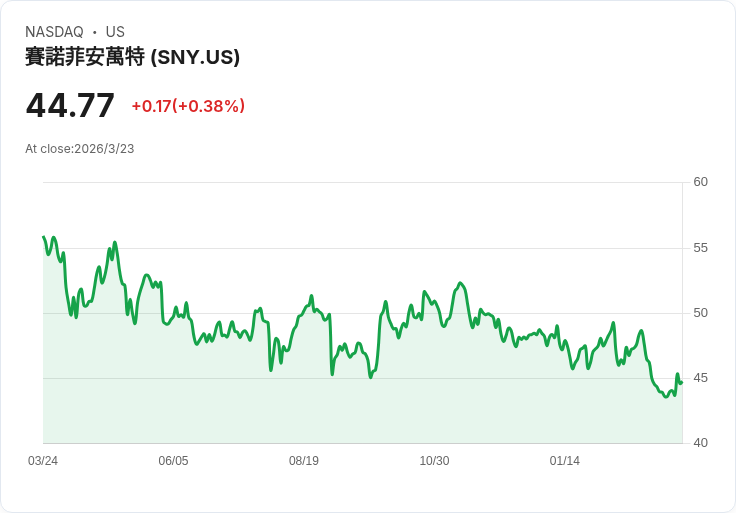Open the 賽諾菲安萬特 (SNY.US) stock title
This screenshot has width=736, height=513.
[132, 57]
